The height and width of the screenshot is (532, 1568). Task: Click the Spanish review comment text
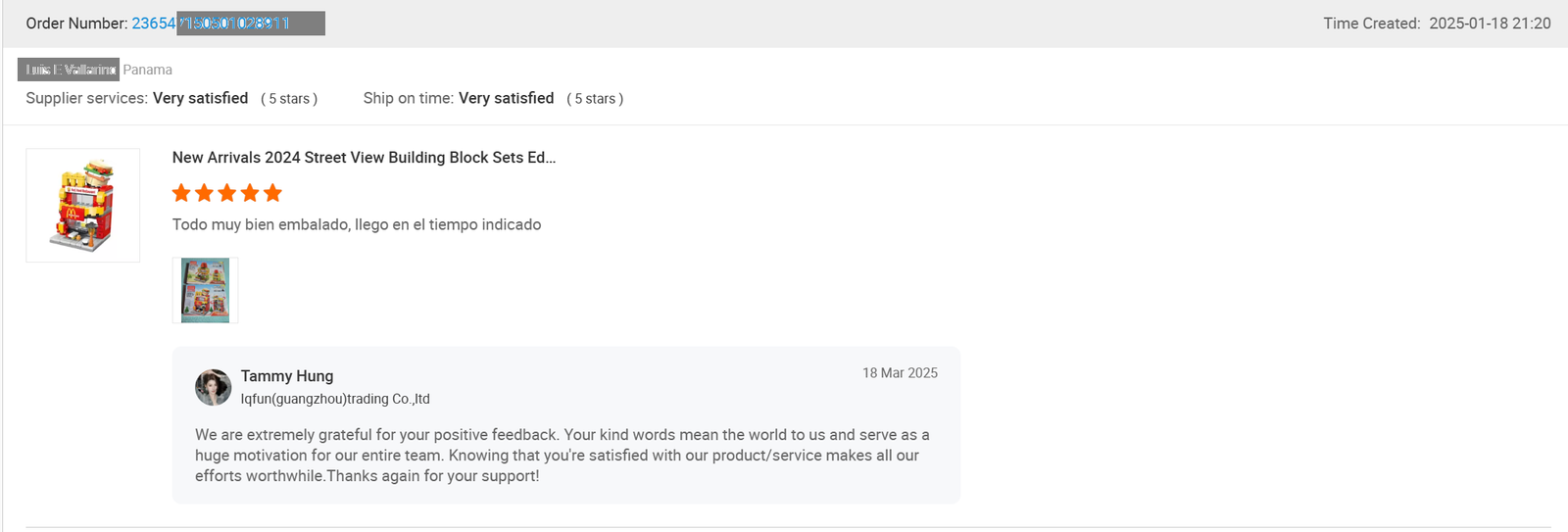357,224
